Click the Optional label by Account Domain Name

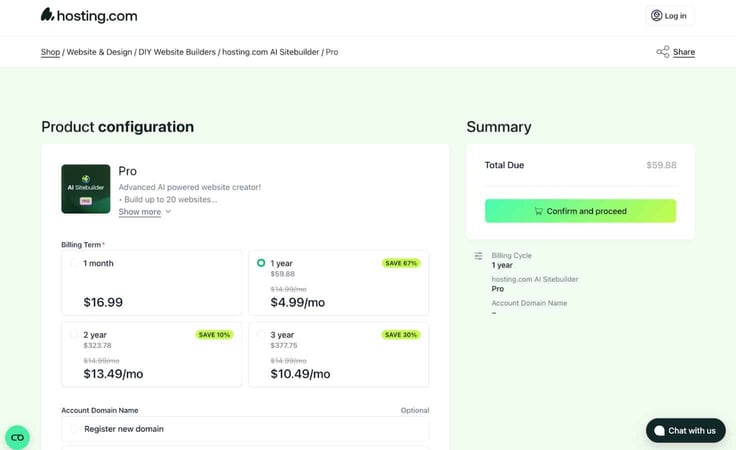tap(414, 410)
